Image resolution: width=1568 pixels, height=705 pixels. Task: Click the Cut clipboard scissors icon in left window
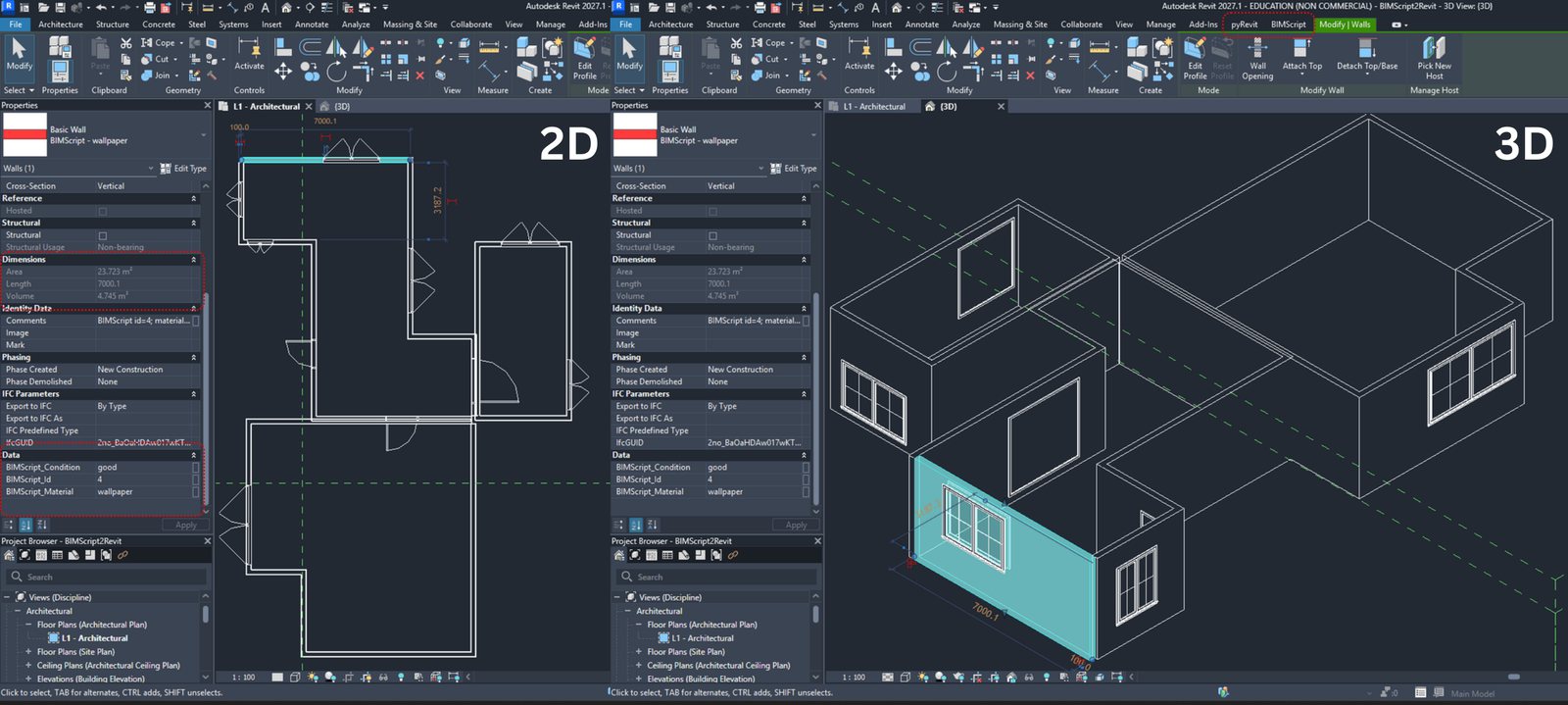(x=125, y=43)
